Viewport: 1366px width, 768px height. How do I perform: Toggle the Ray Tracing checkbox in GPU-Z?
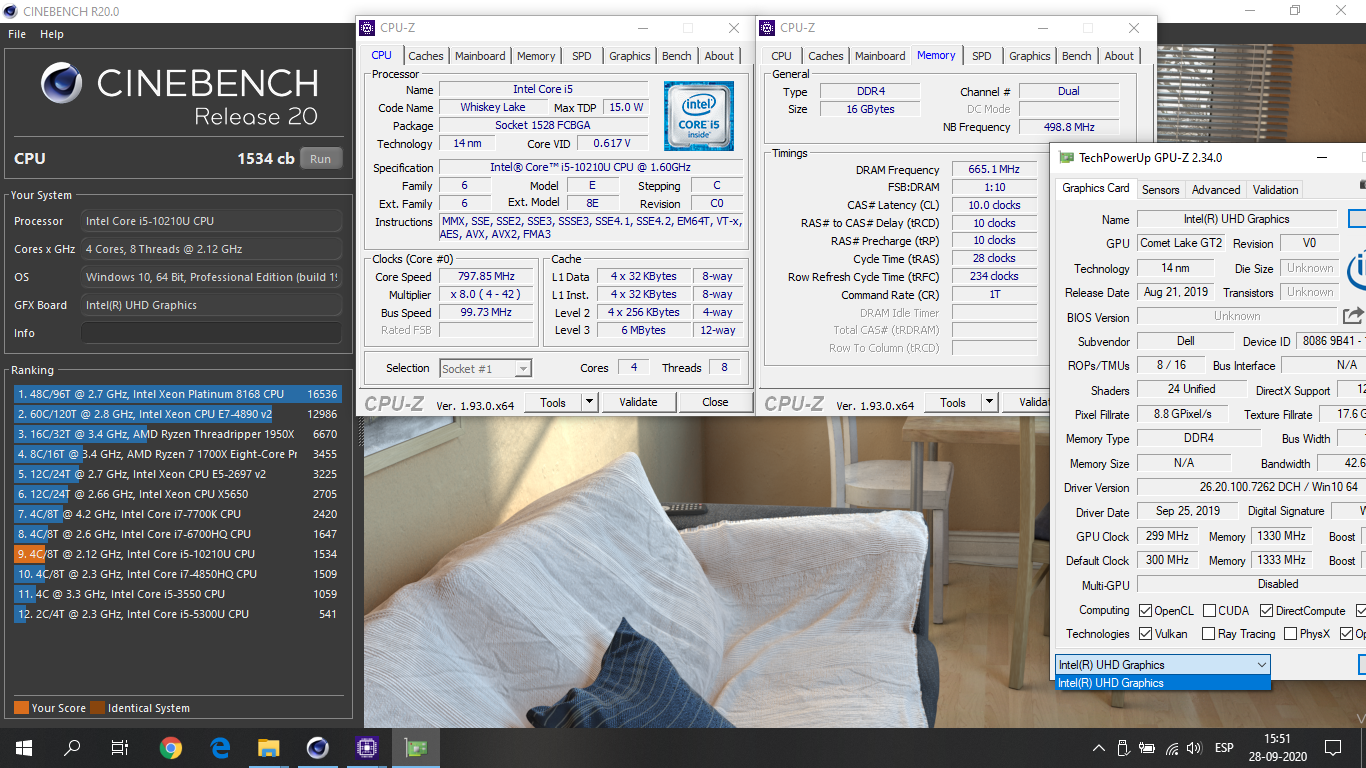tap(1207, 634)
